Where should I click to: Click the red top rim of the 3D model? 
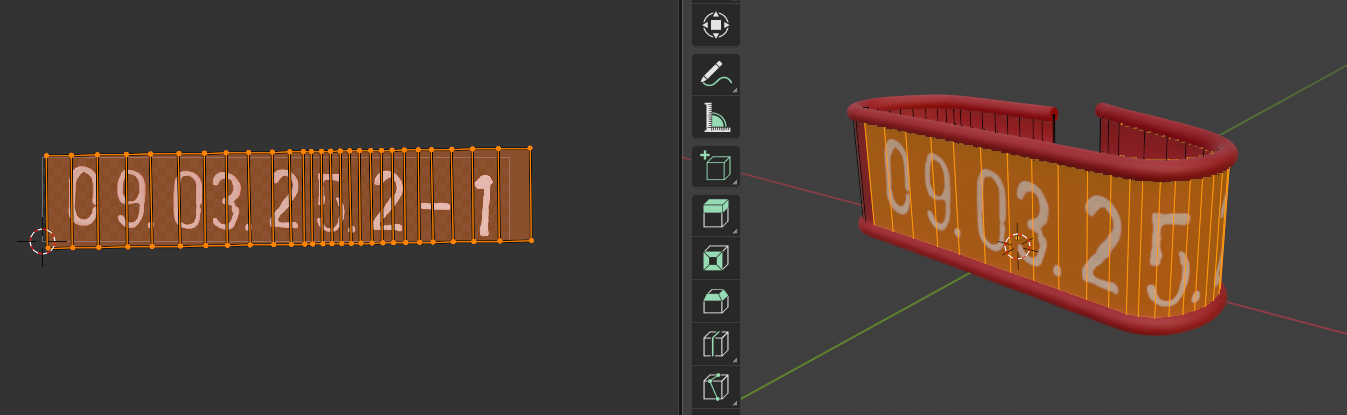(x=950, y=103)
